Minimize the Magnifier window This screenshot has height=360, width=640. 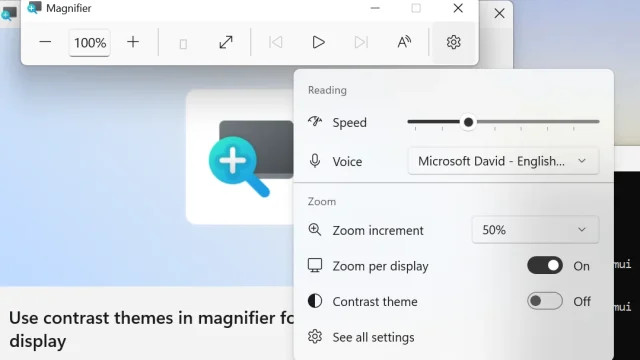tap(375, 8)
